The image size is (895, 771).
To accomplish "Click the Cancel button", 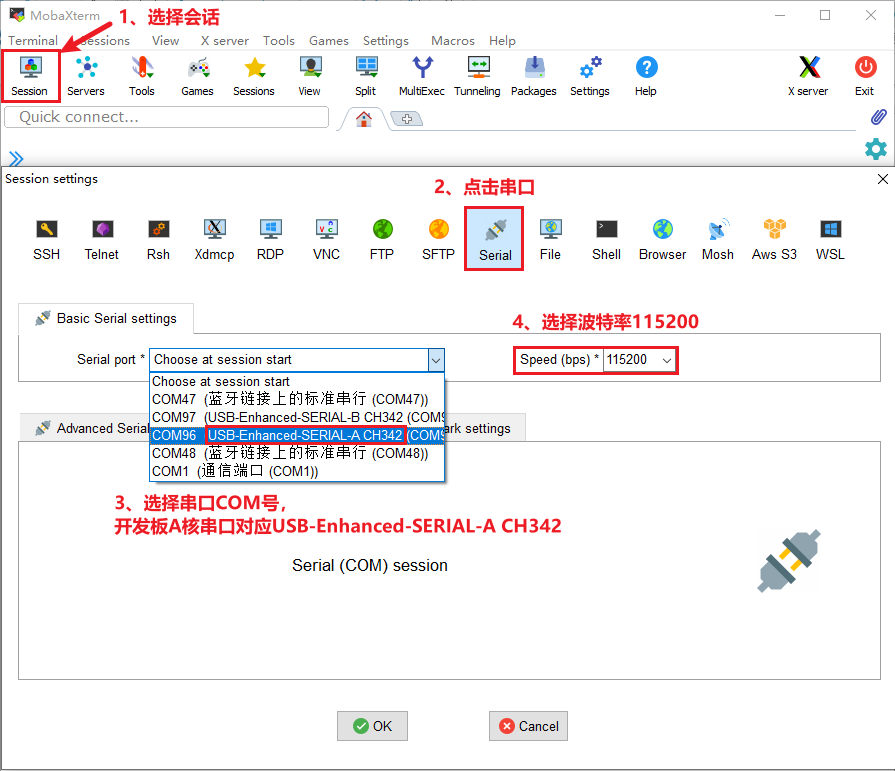I will (x=528, y=726).
